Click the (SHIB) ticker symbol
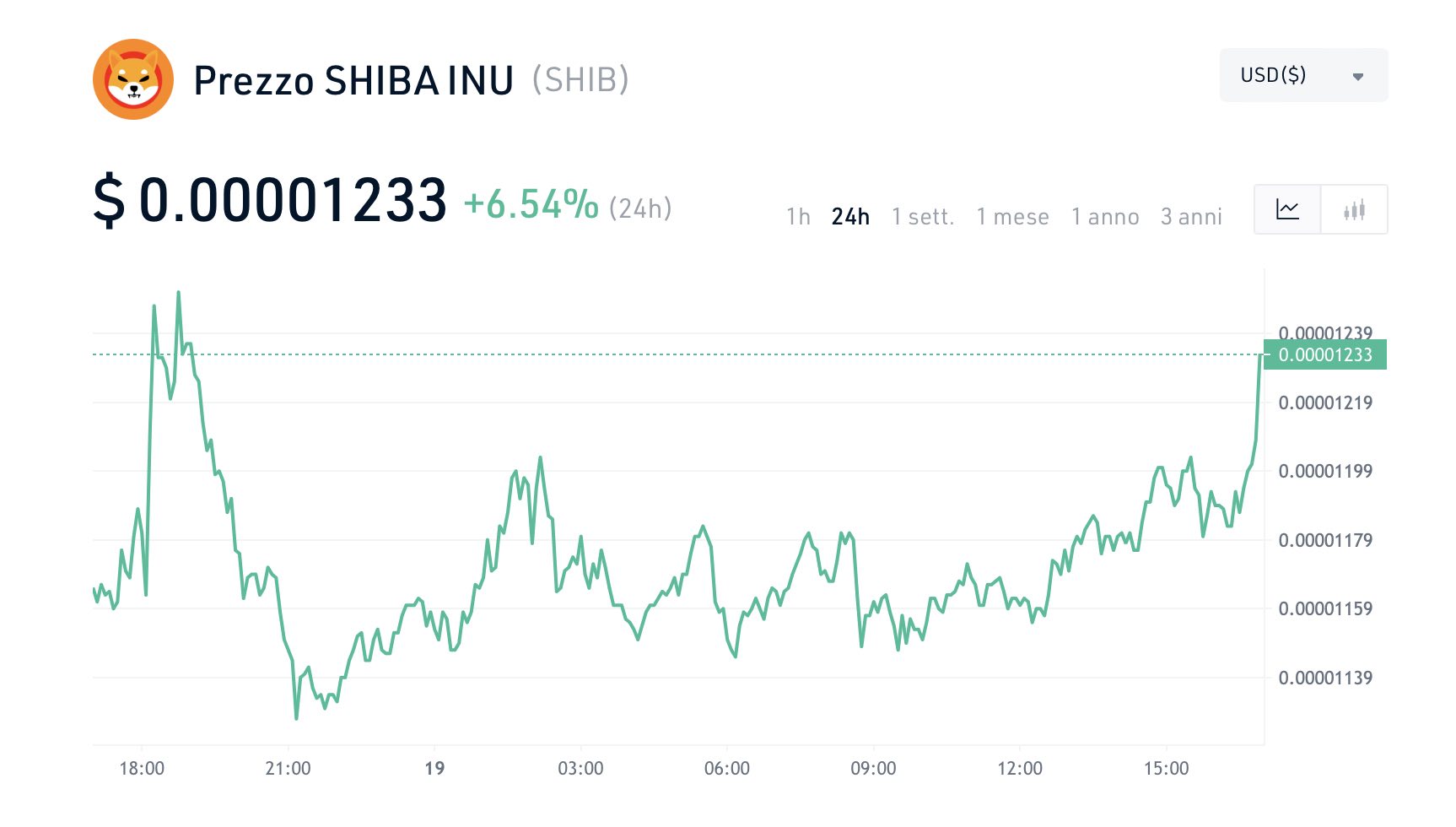 (580, 80)
